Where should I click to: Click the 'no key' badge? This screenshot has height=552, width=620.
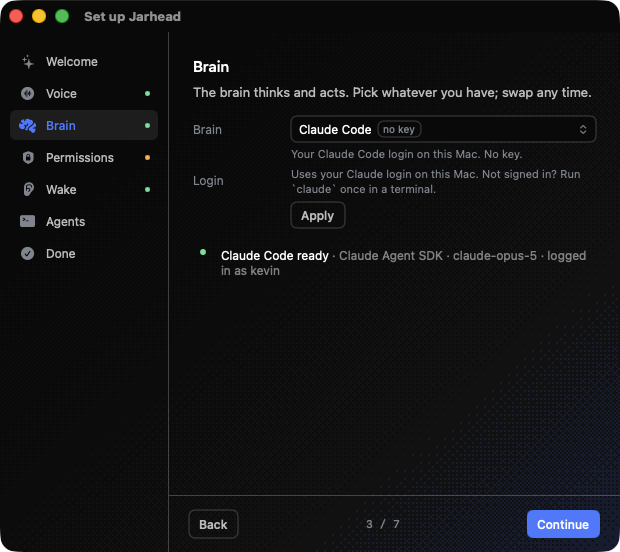point(399,129)
